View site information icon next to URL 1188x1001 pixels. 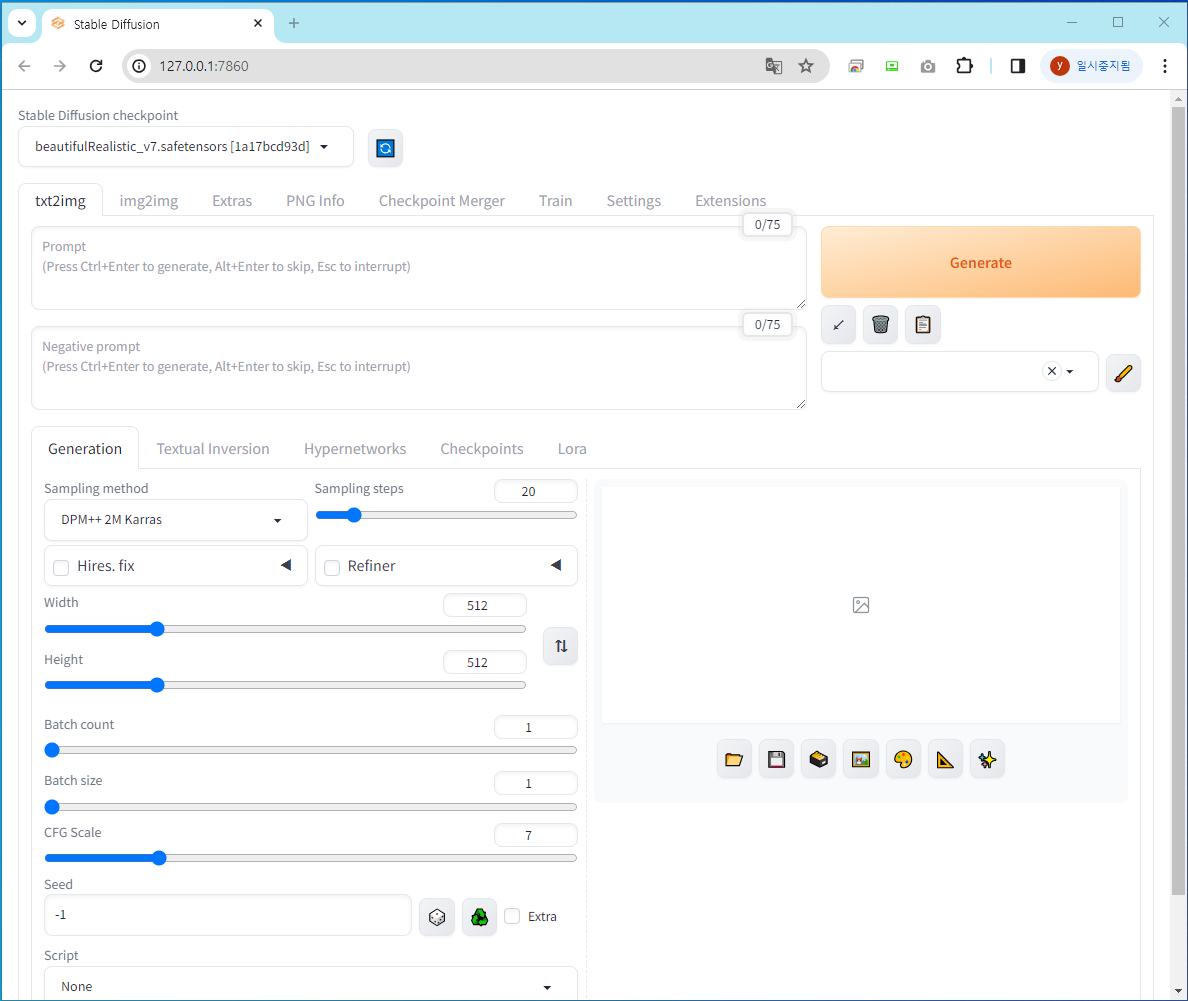[139, 66]
